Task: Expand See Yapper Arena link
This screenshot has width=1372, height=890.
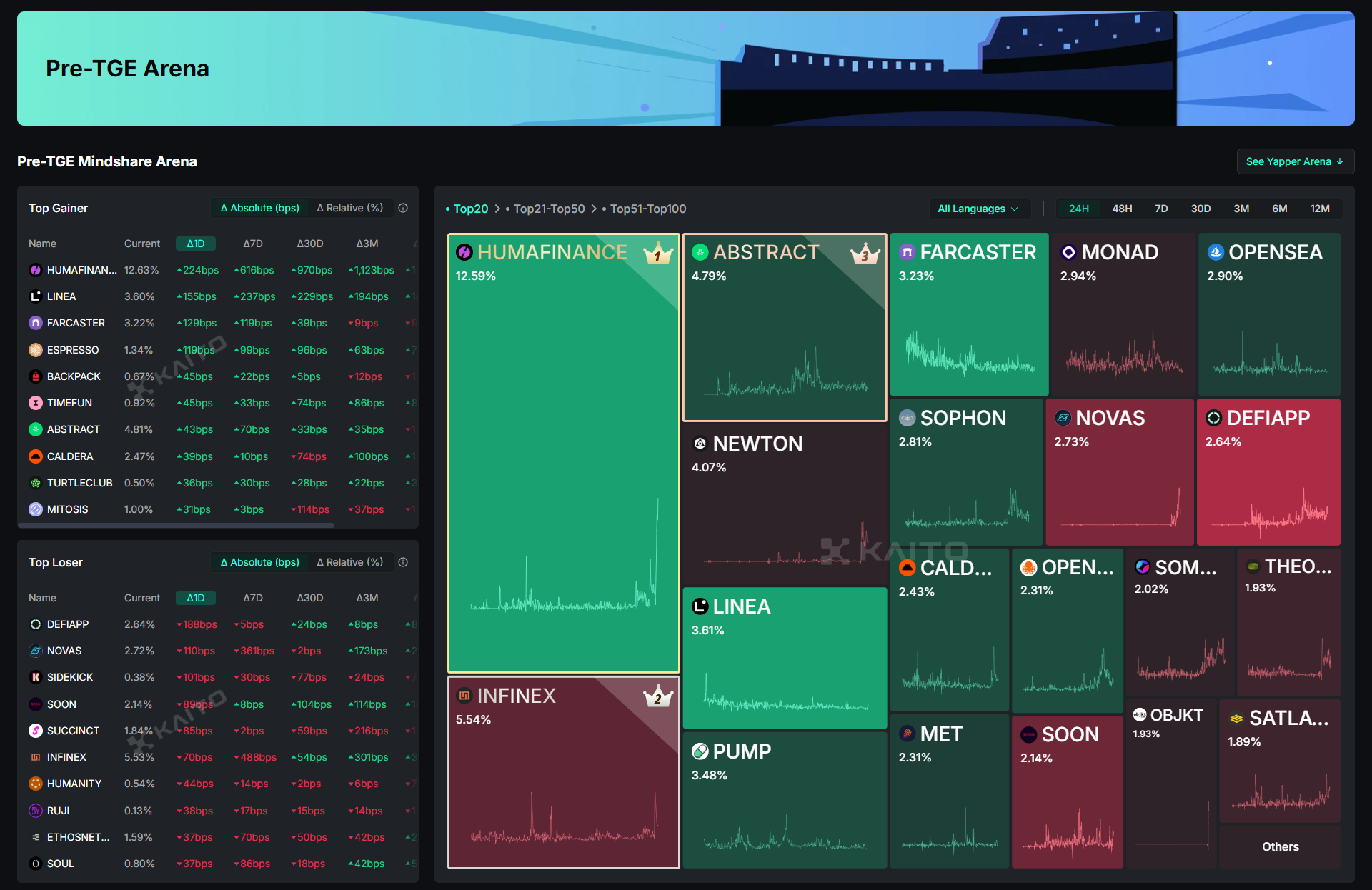Action: coord(1294,161)
